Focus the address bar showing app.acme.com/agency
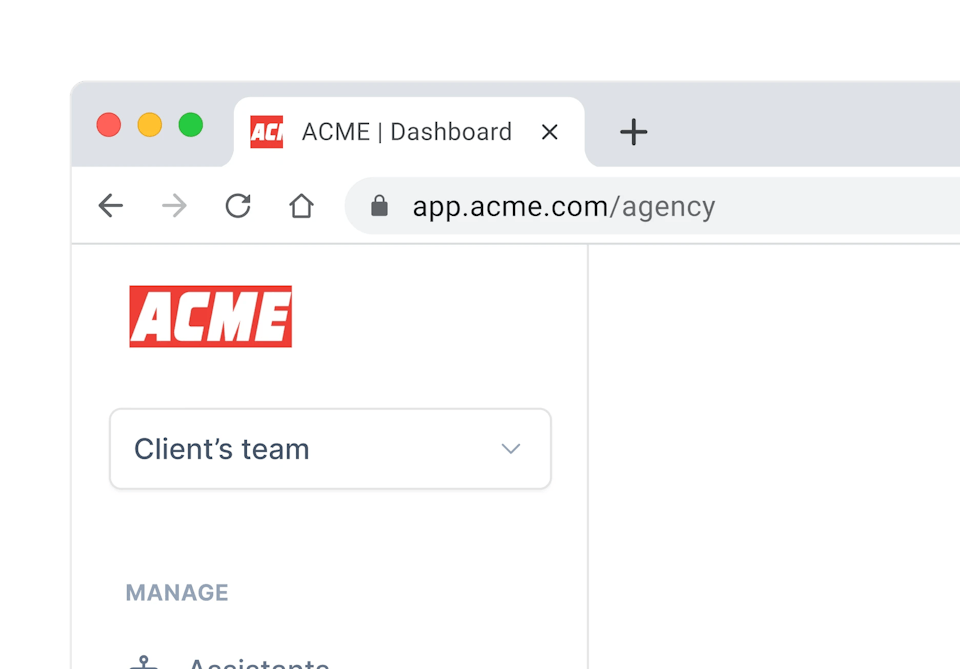Screen dimensions: 960x669 click(652, 206)
